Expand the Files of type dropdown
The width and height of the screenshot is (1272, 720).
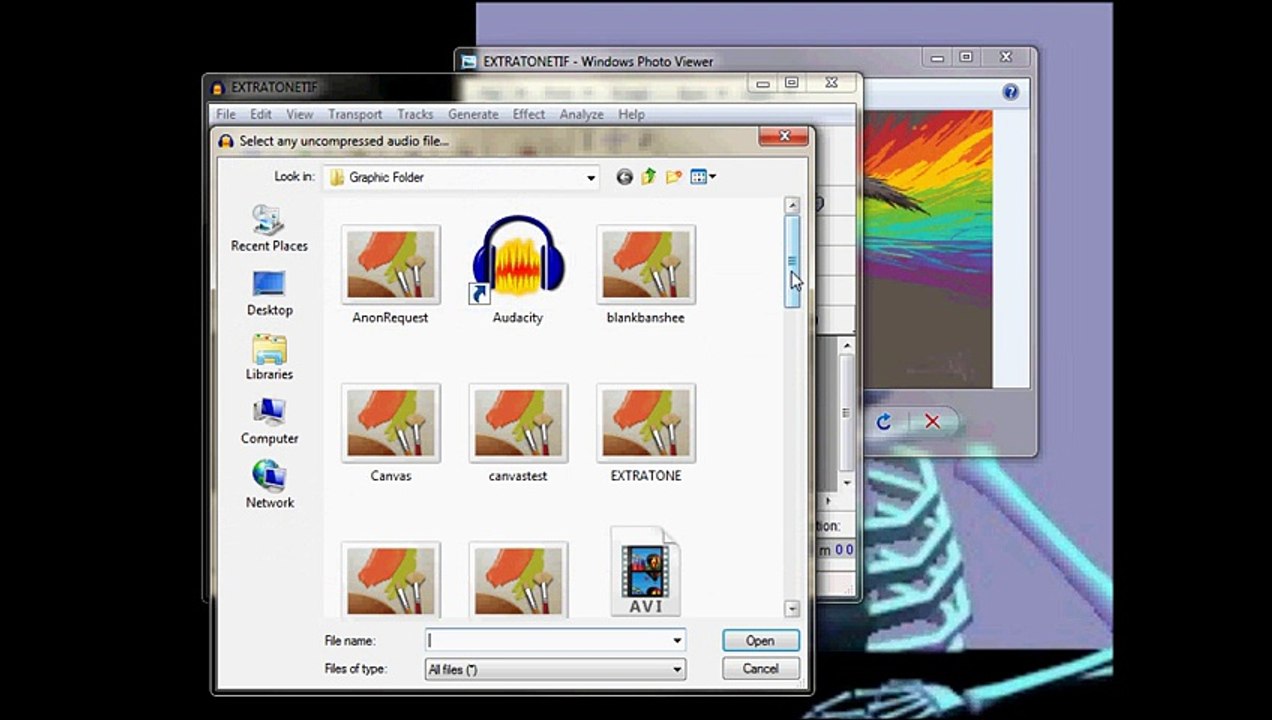(677, 669)
